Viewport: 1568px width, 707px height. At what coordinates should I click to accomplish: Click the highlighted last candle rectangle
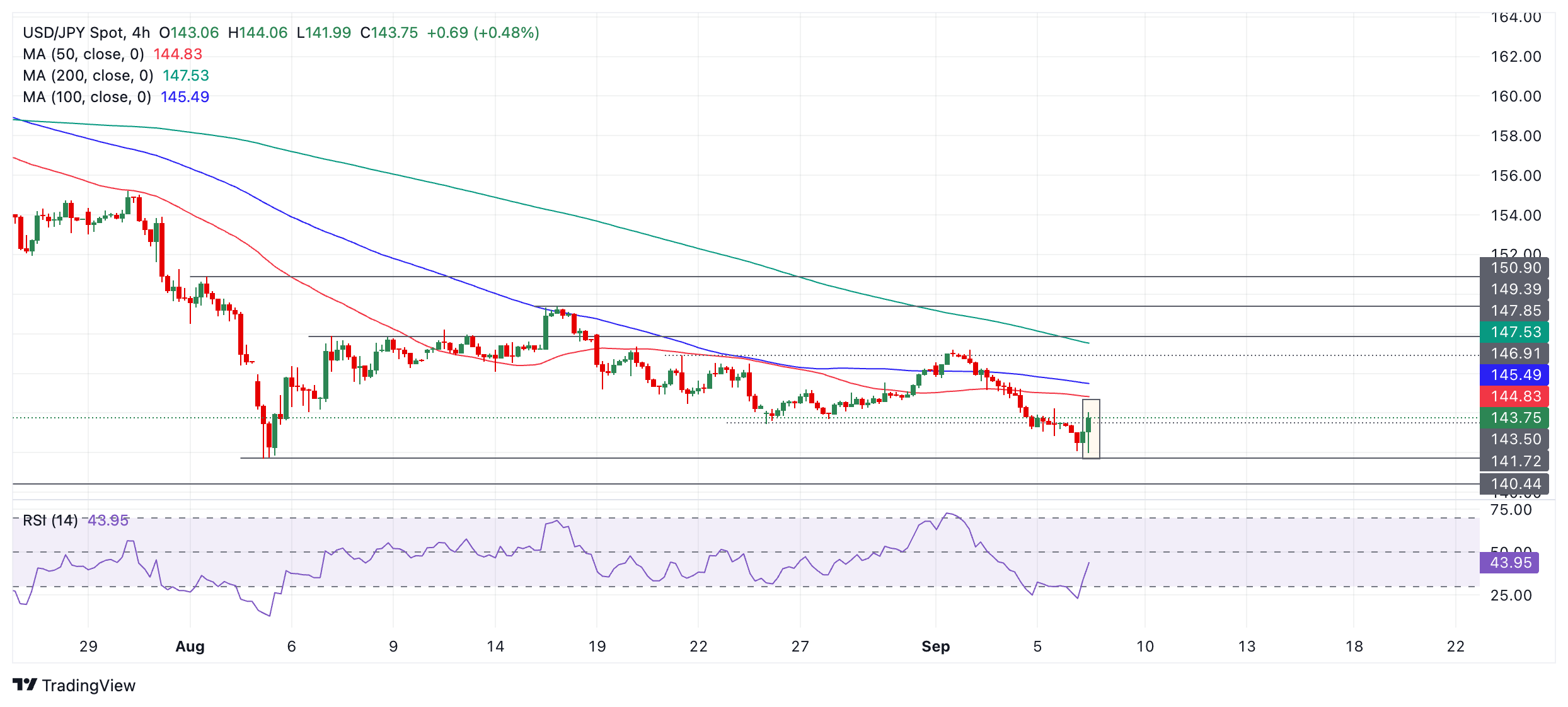coord(1091,429)
